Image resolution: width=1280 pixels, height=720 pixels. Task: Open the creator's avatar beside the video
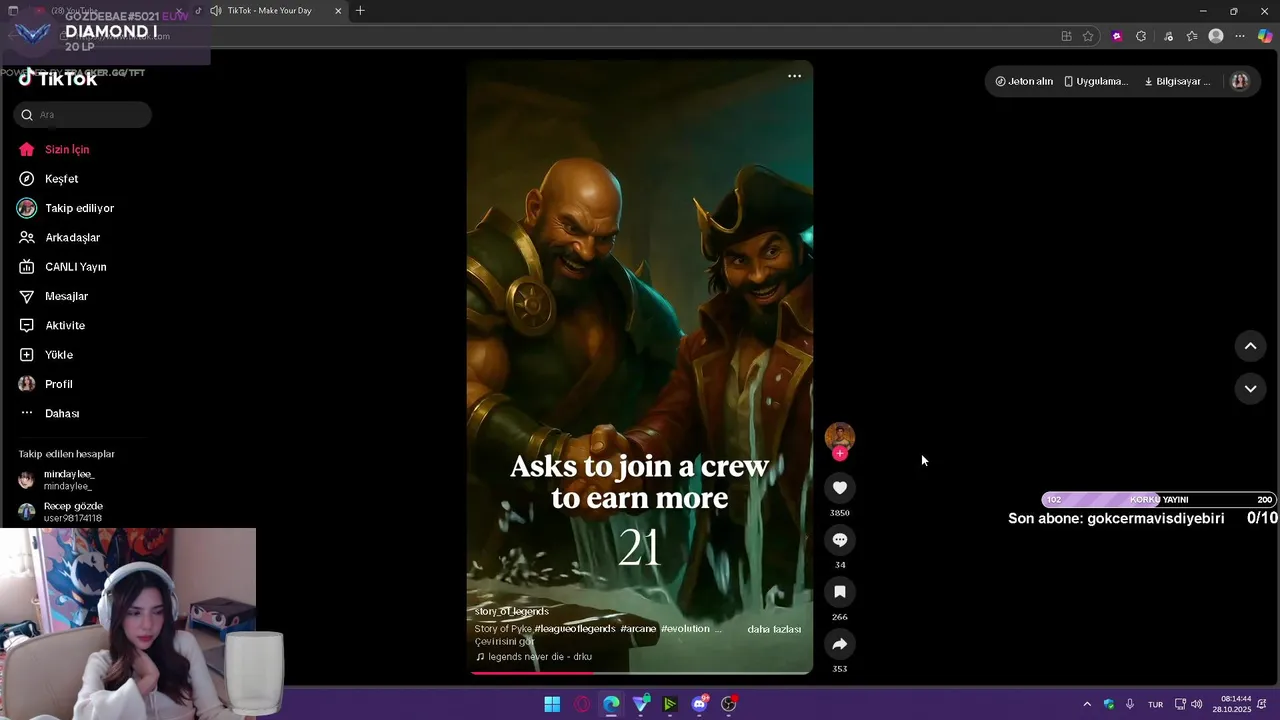(x=840, y=436)
